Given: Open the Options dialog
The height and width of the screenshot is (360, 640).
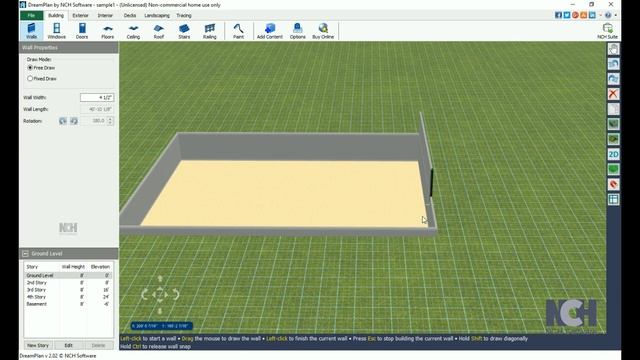Looking at the screenshot, I should (x=298, y=31).
